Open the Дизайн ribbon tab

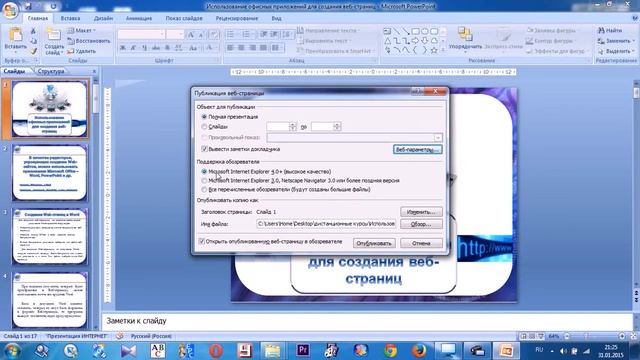tap(103, 18)
